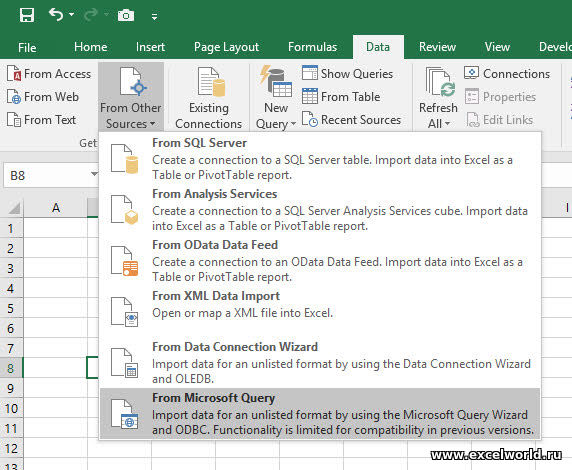Screen dimensions: 572x470
Task: Click Edit Links icon
Action: tap(473, 120)
